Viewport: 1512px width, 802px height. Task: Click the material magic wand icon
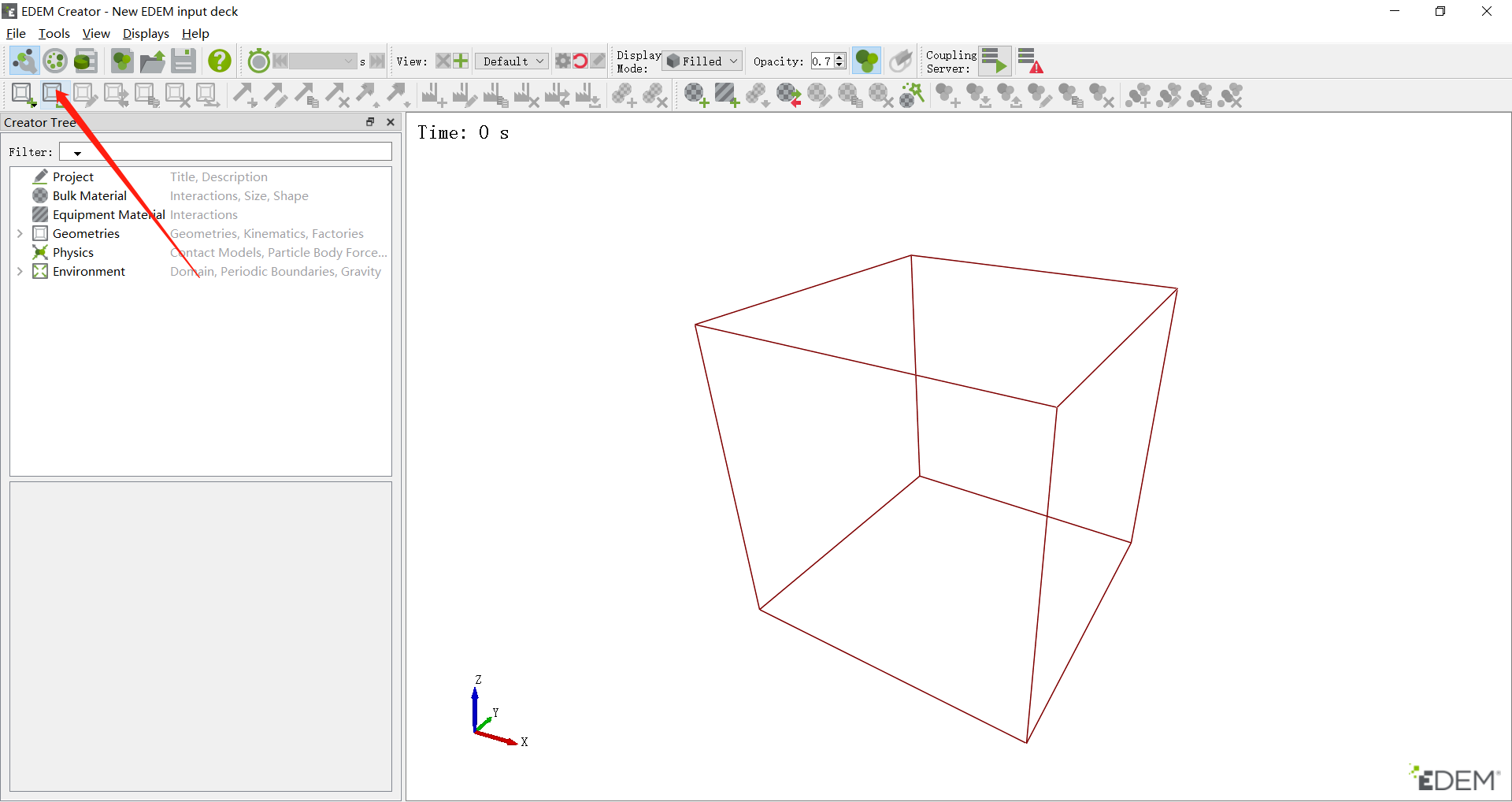(x=912, y=95)
